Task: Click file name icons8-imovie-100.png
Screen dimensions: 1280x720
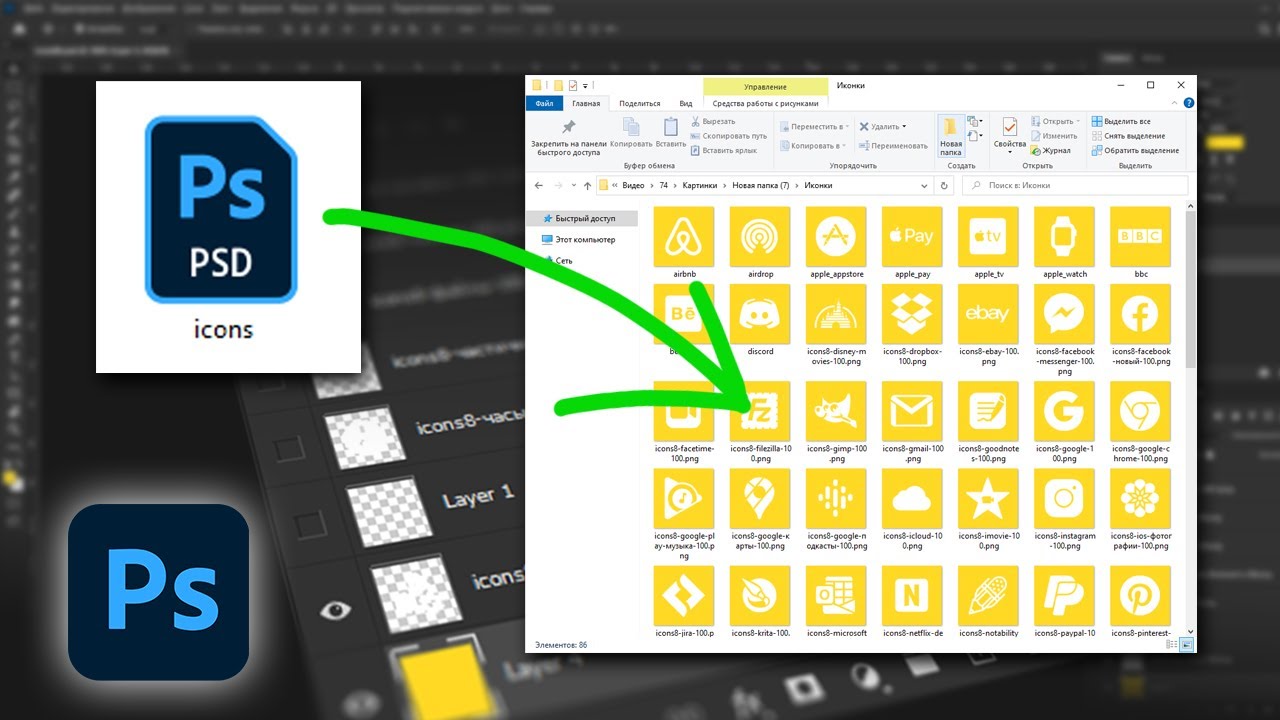Action: 988,541
